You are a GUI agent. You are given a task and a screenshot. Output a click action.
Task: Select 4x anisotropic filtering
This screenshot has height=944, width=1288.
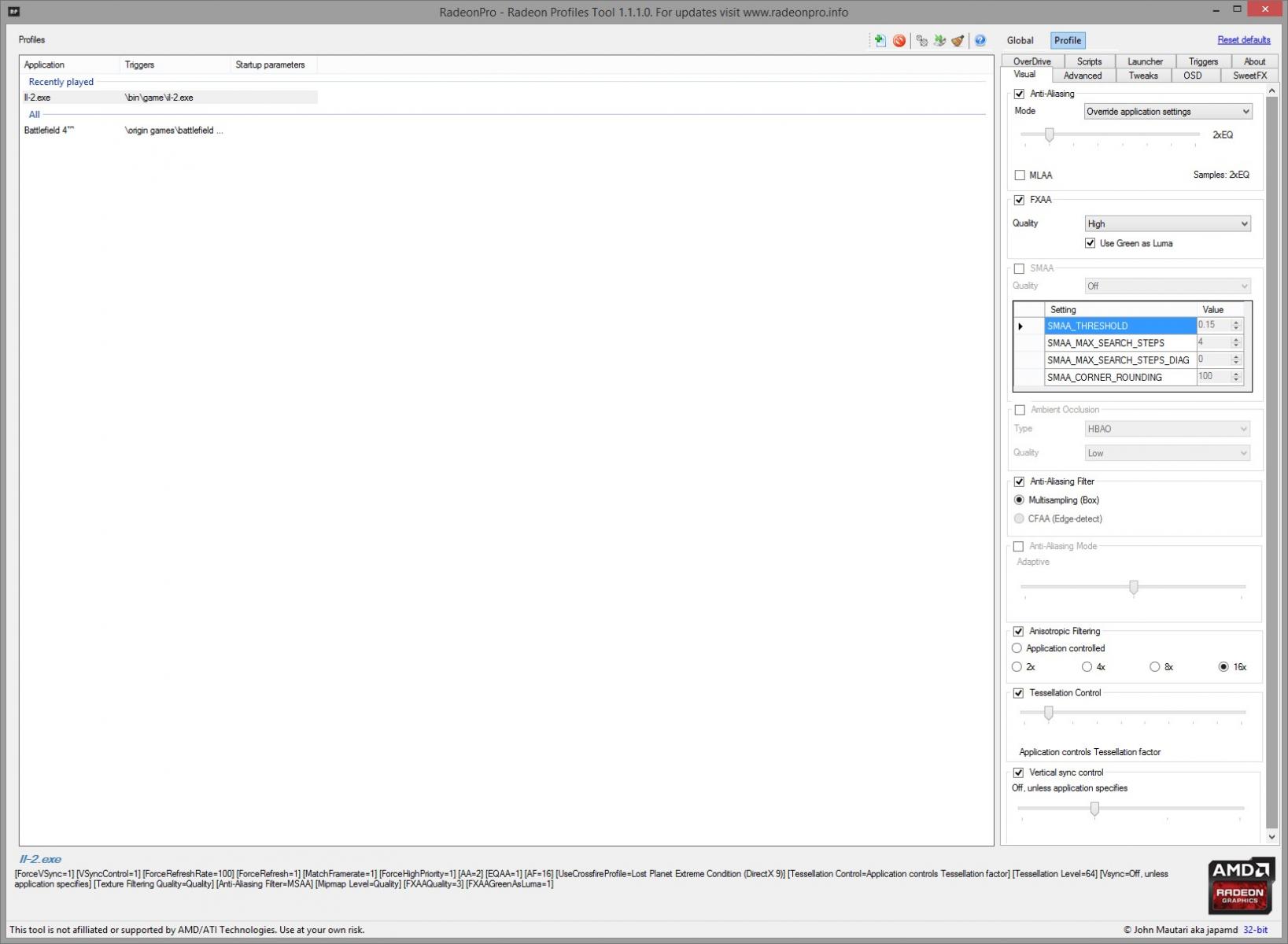pyautogui.click(x=1087, y=667)
